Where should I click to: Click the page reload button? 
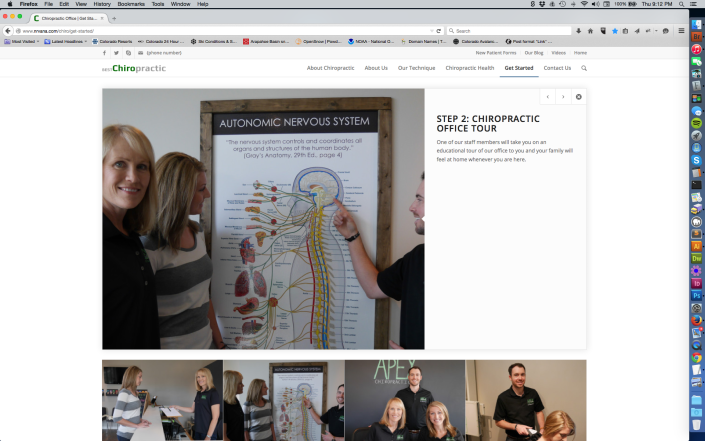coord(439,31)
